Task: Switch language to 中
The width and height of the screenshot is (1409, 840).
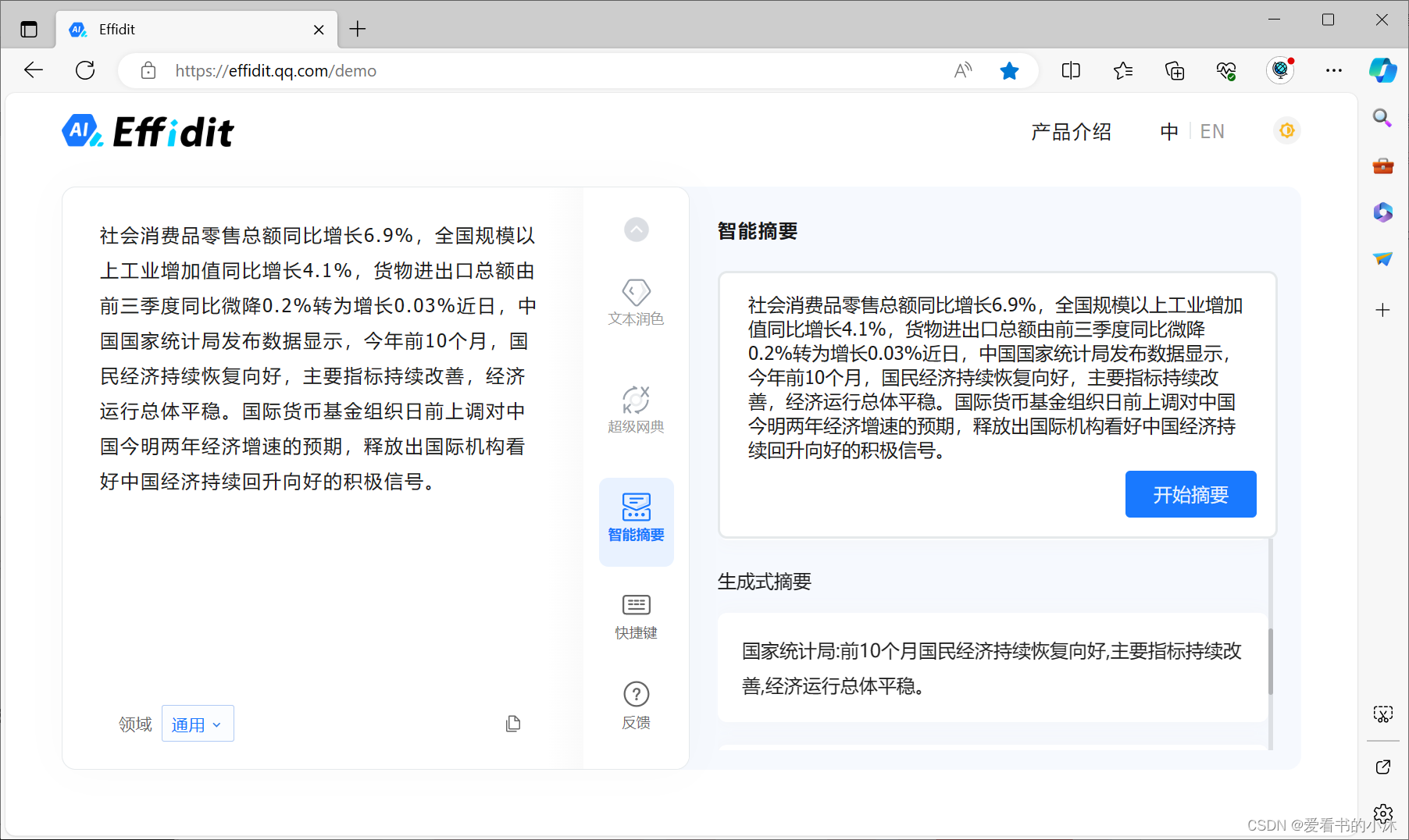Action: tap(1168, 131)
